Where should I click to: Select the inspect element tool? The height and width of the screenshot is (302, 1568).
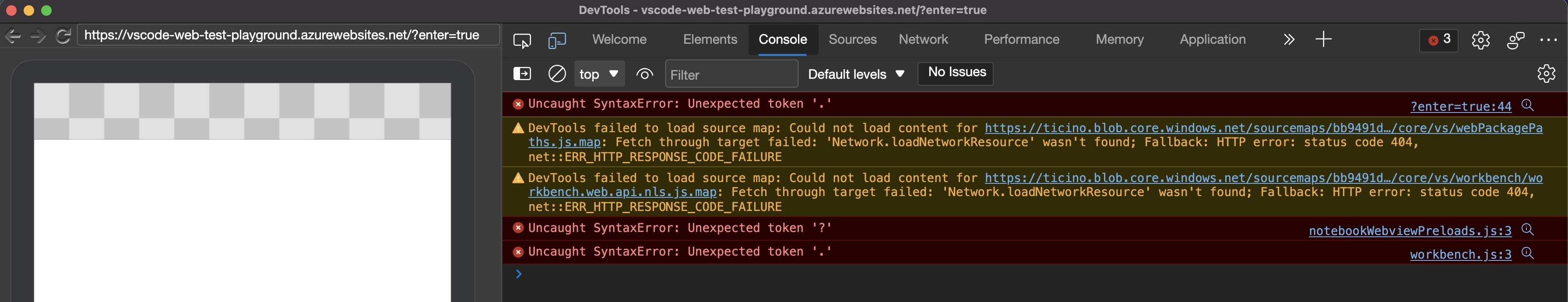[x=522, y=40]
